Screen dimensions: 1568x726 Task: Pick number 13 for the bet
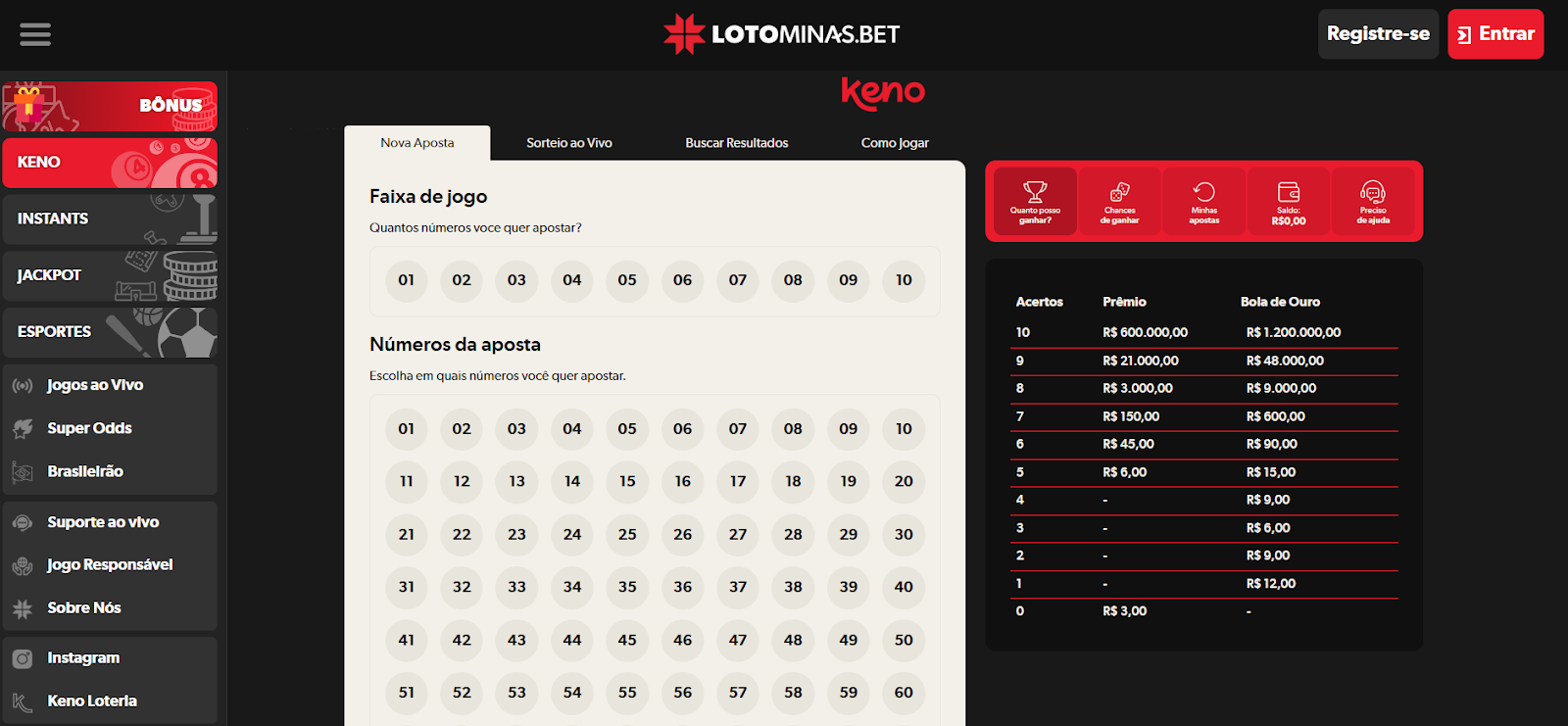tap(517, 481)
